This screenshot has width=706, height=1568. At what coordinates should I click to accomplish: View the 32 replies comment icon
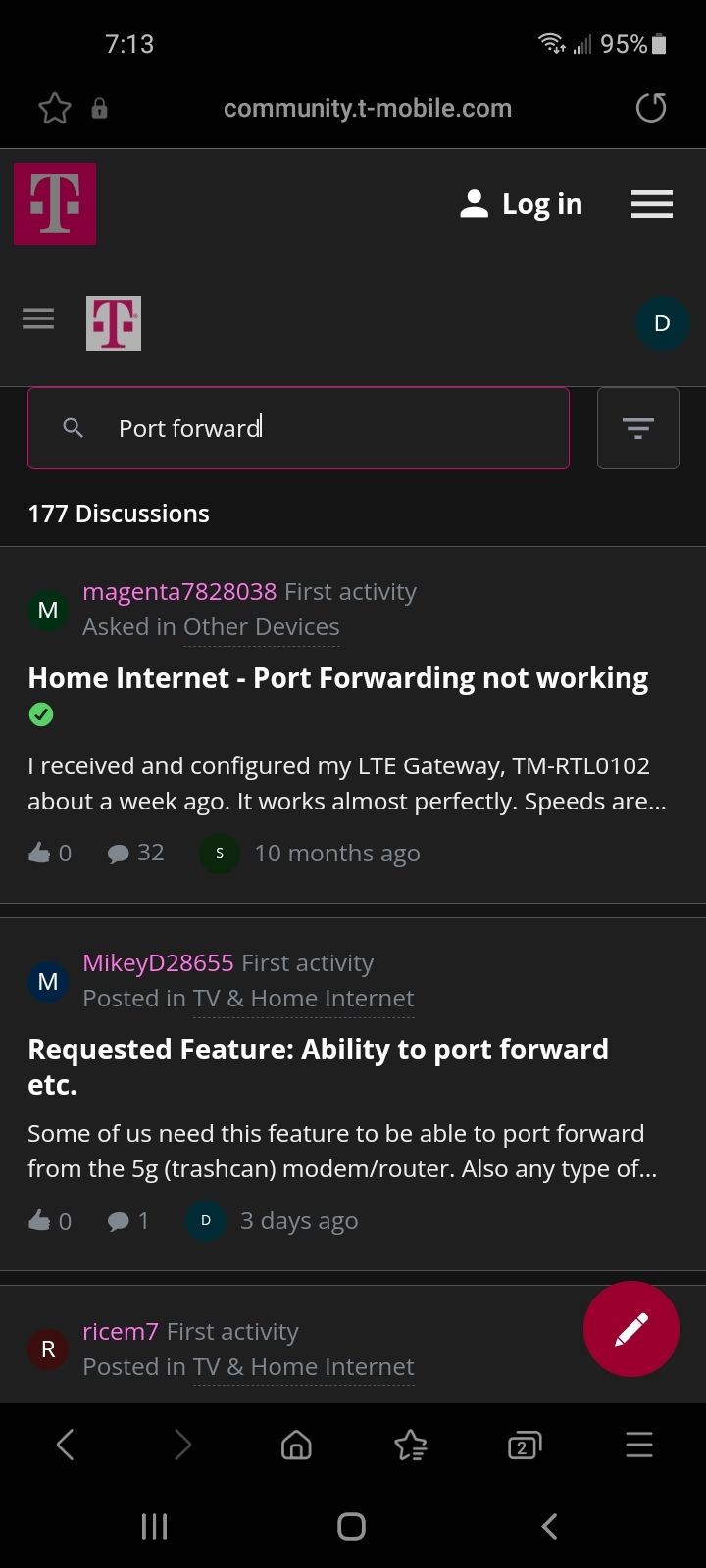118,854
